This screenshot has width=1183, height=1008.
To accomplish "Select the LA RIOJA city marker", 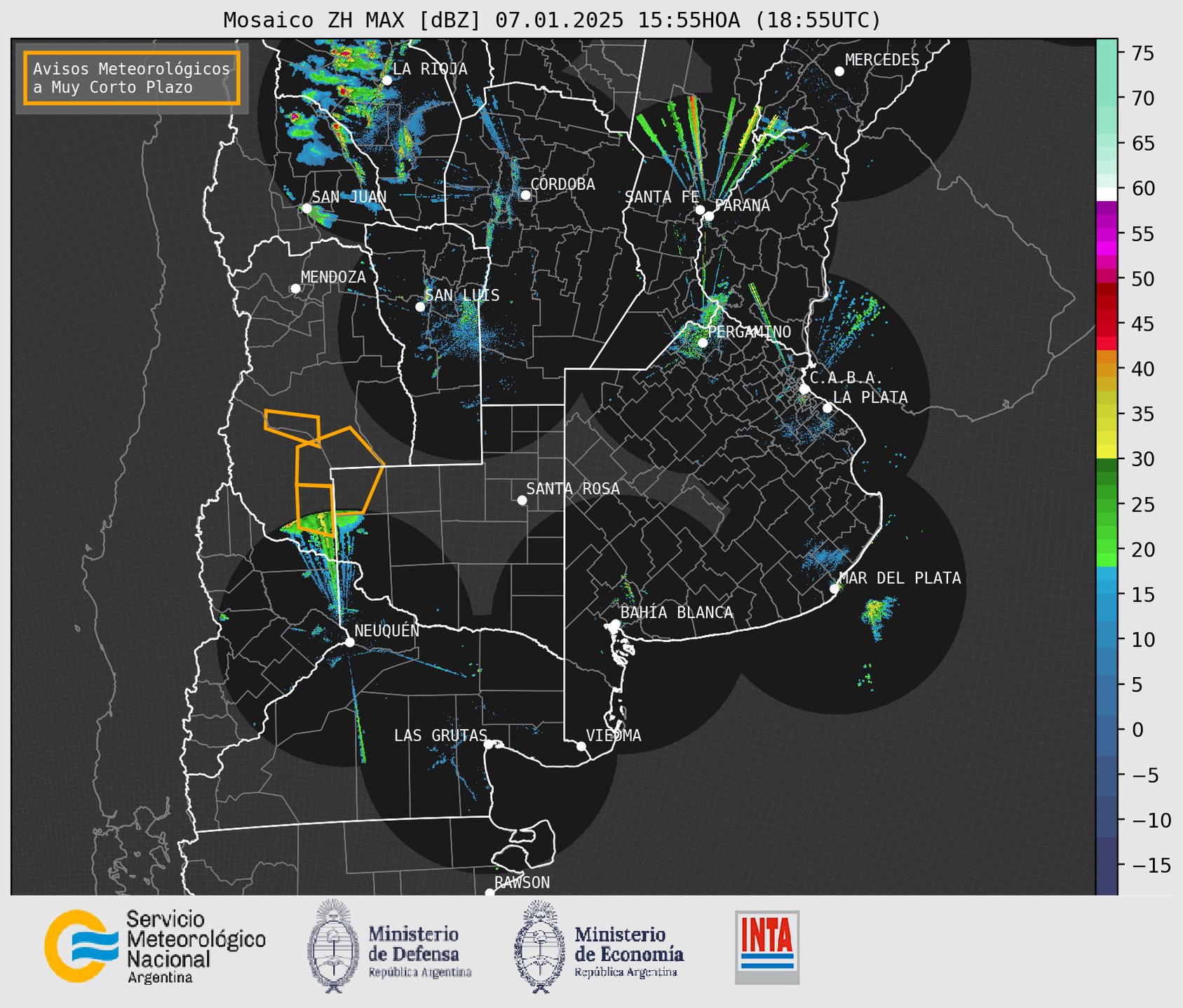I will [386, 80].
